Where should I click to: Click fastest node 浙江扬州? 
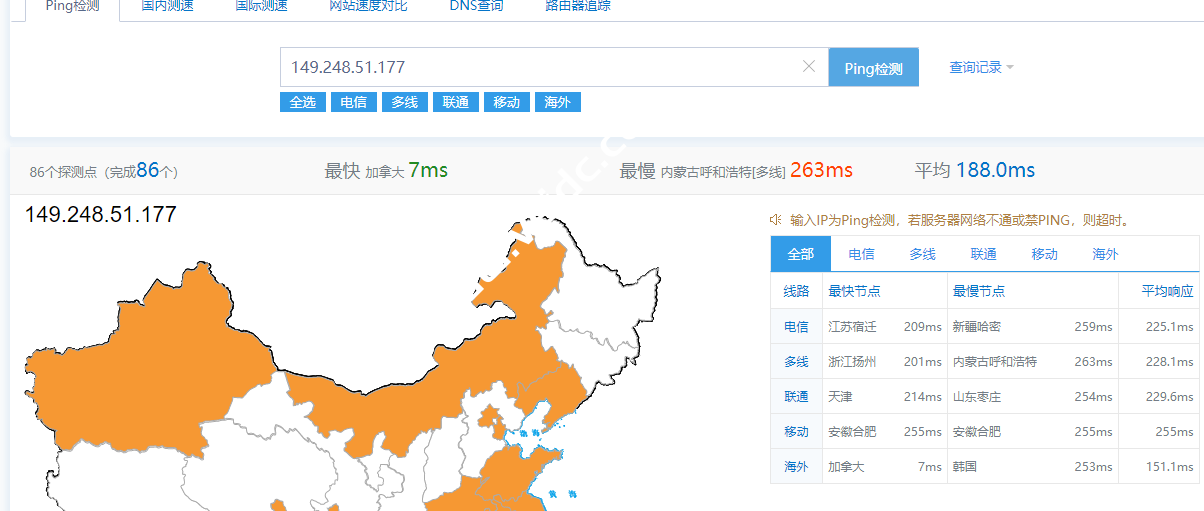(852, 362)
